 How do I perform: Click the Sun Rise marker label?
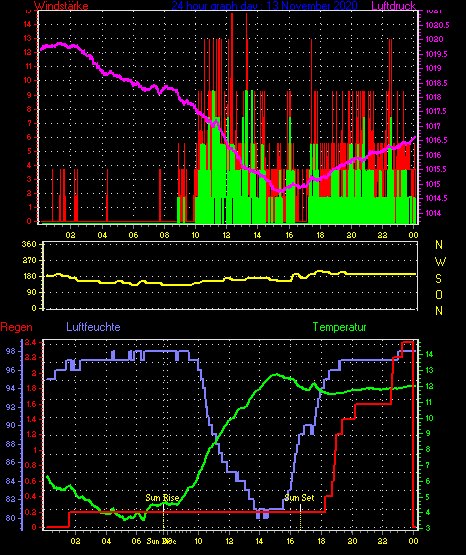click(162, 498)
